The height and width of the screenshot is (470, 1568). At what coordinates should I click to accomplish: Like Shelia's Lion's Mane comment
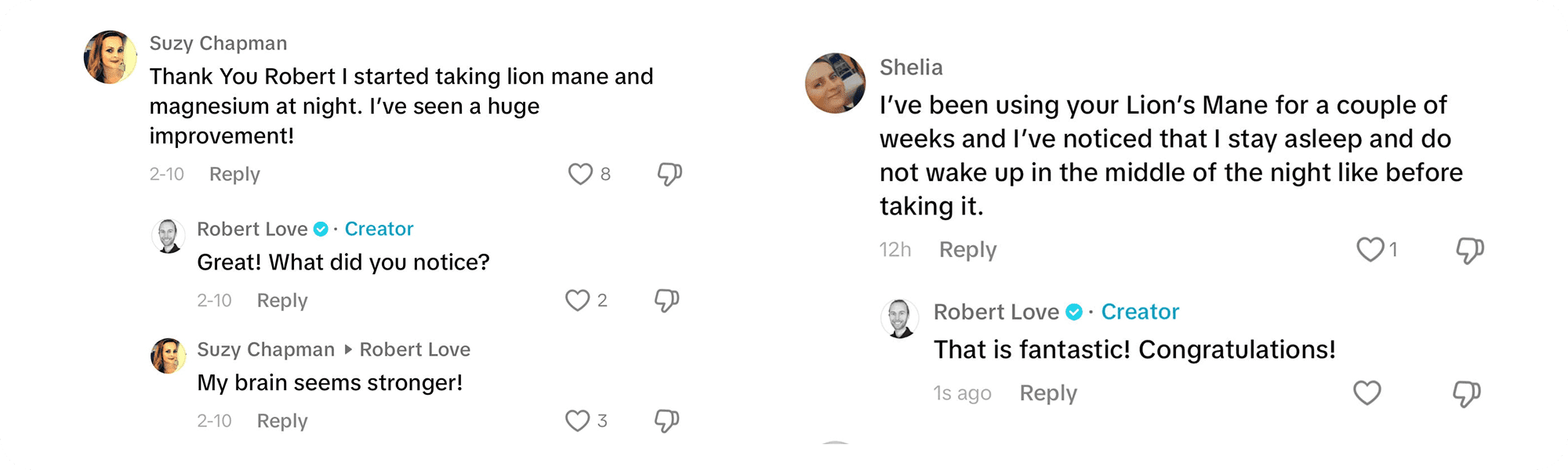click(1370, 250)
